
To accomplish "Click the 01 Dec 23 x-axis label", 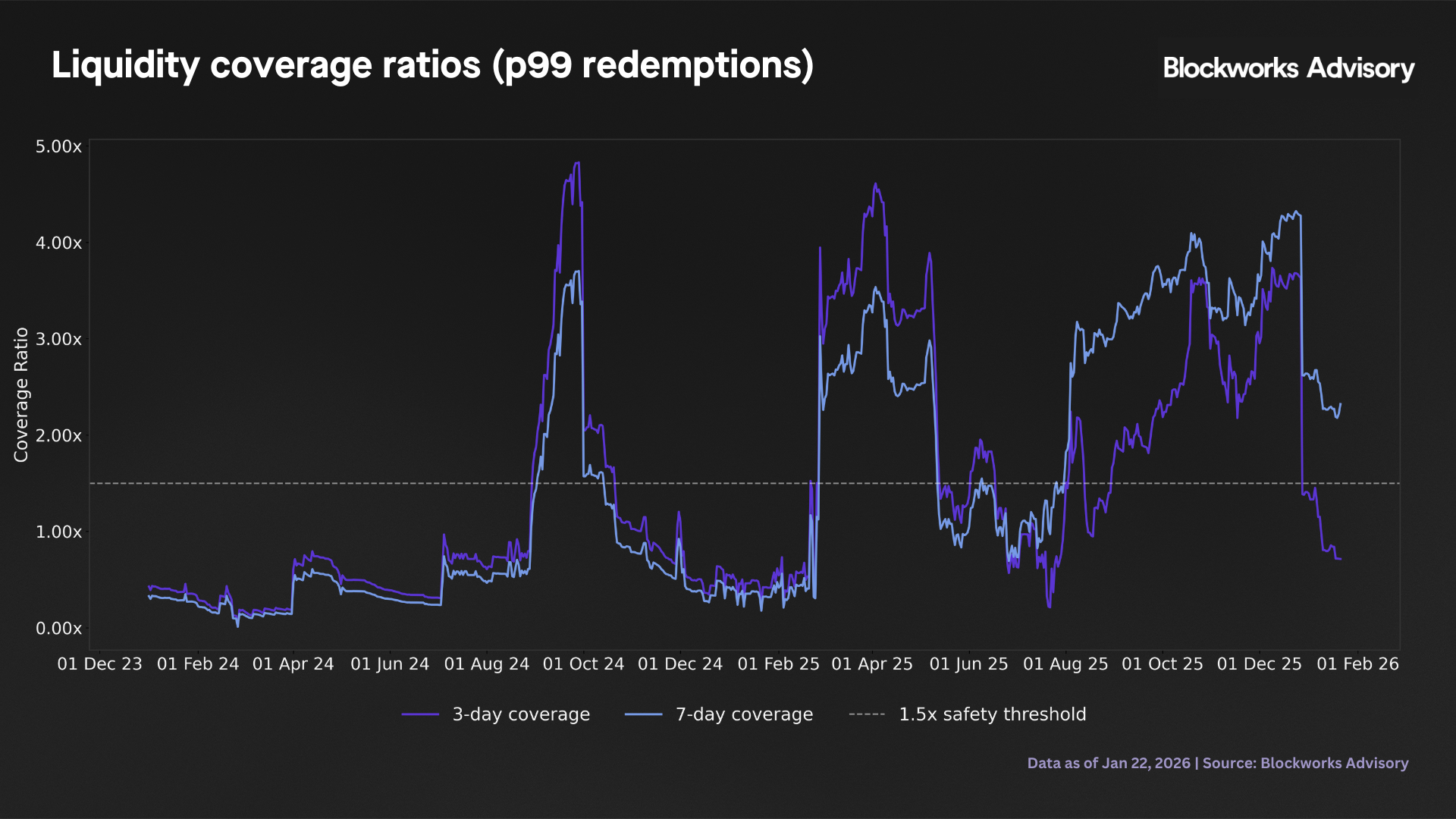I will point(99,664).
